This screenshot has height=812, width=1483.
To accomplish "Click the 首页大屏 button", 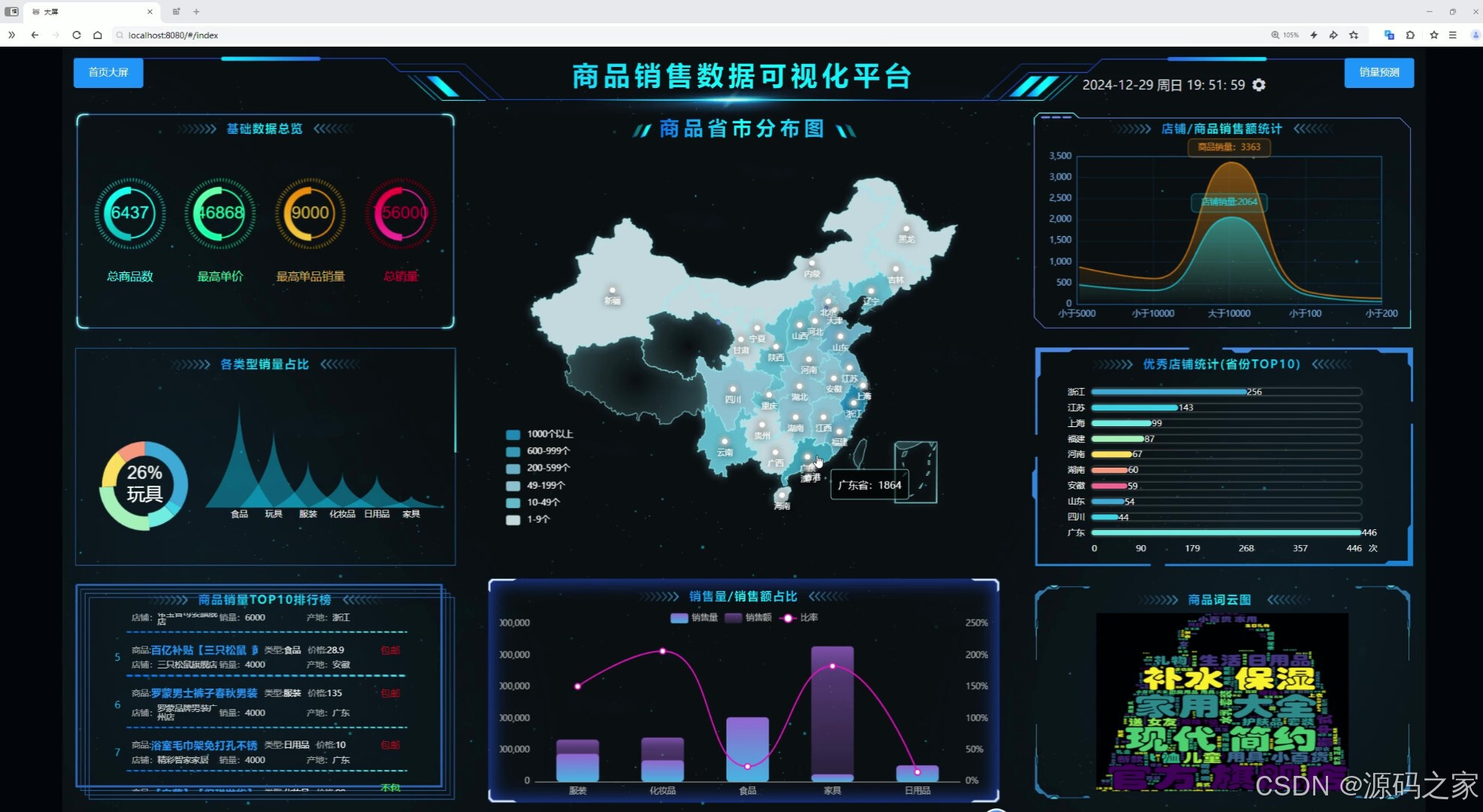I will (108, 73).
